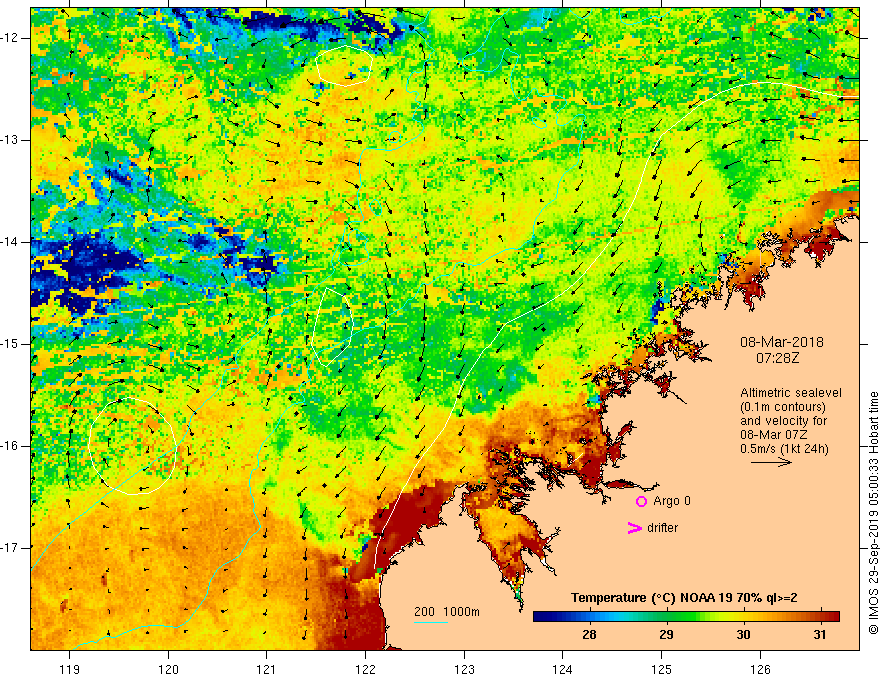Click the cyan 200 1000m contour sample line
The image size is (880, 680).
point(431,622)
